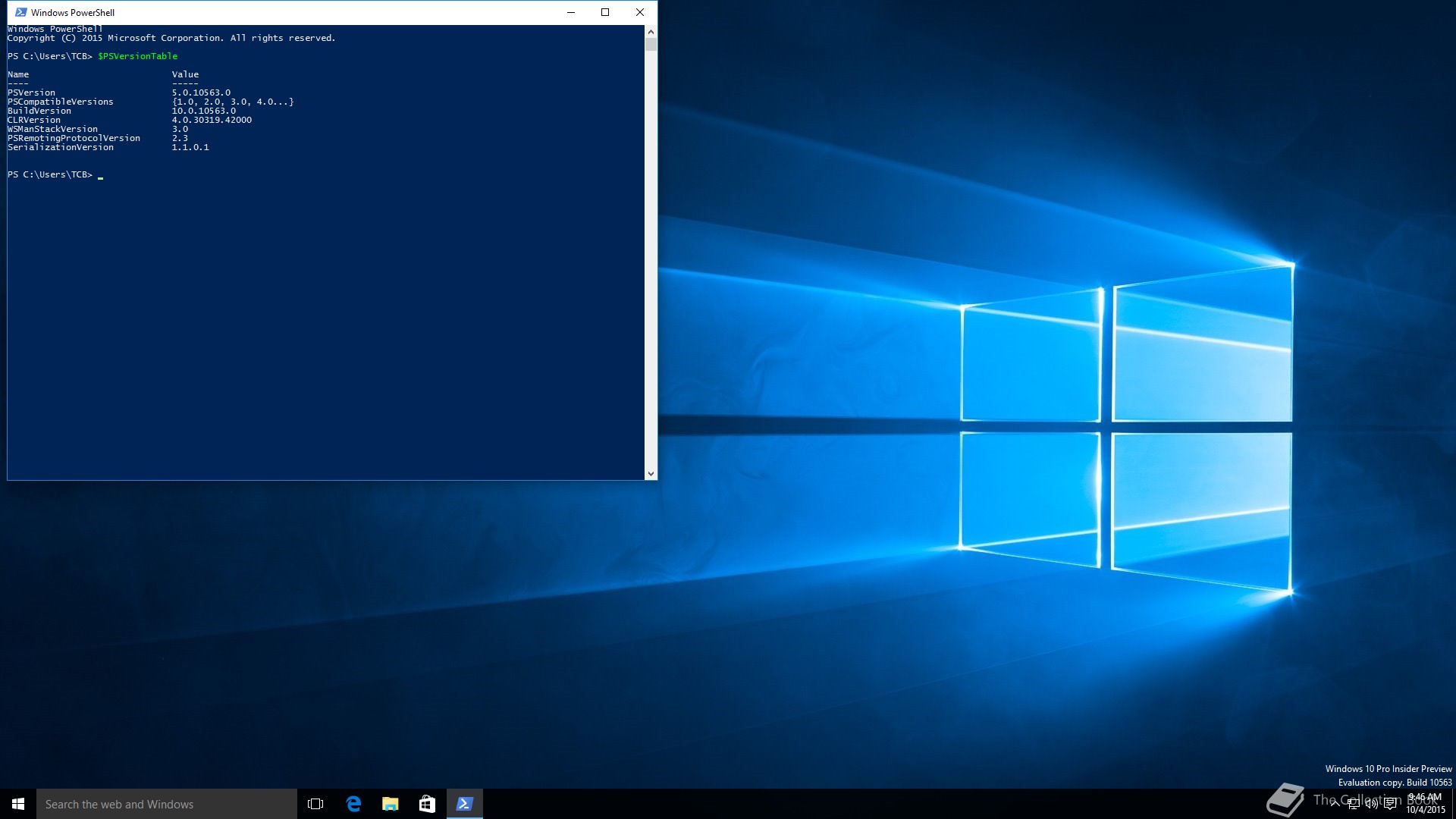Click the PowerShell scrollbar down arrow

coord(651,474)
